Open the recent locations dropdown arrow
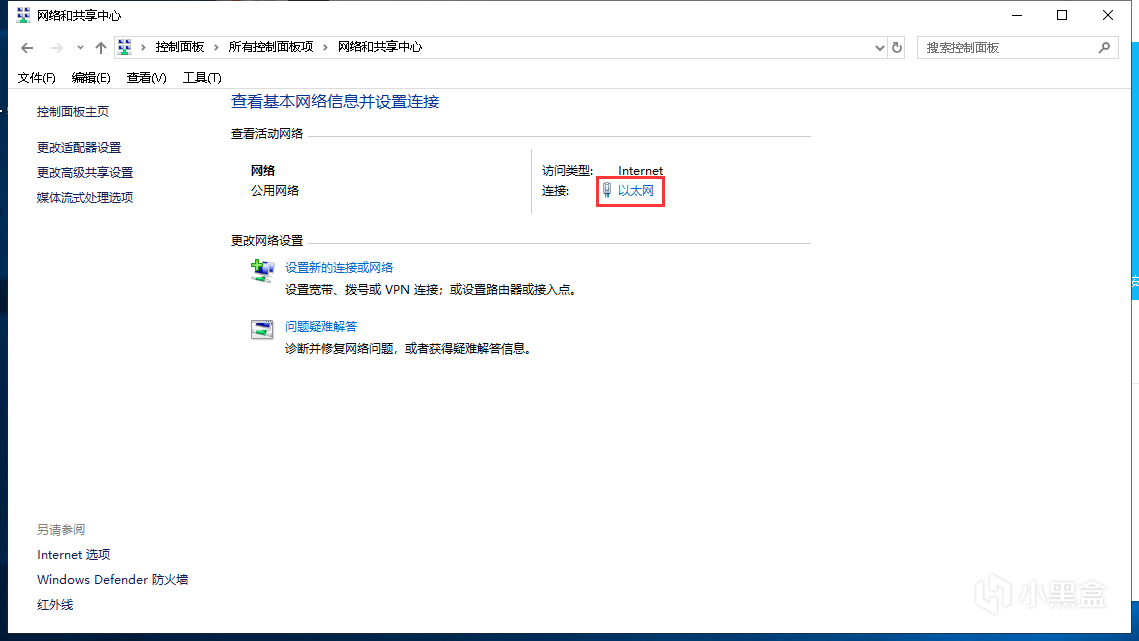The height and width of the screenshot is (641, 1139). pyautogui.click(x=80, y=47)
